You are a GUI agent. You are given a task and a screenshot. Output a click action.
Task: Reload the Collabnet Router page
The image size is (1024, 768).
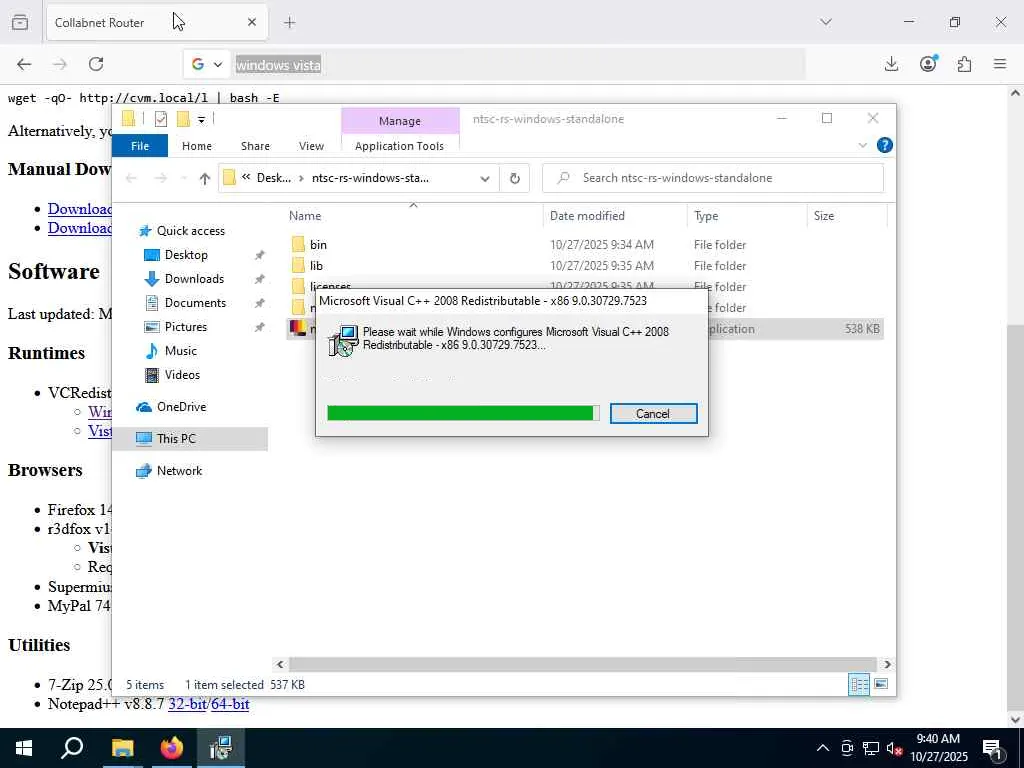coord(96,64)
